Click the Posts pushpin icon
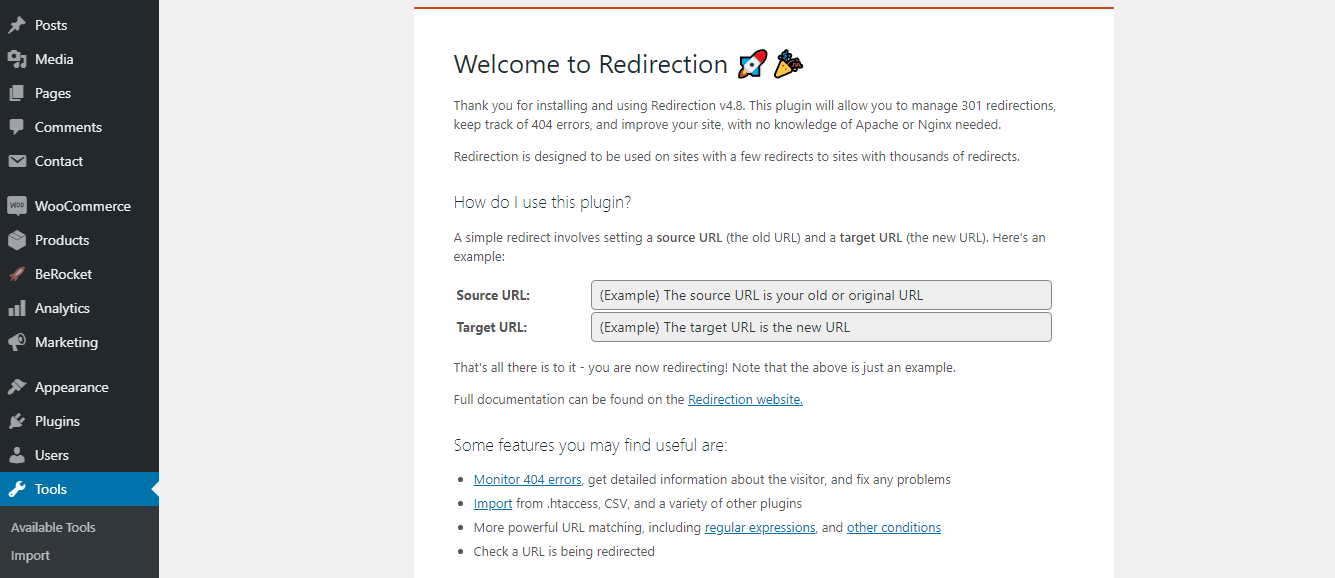 [16, 25]
